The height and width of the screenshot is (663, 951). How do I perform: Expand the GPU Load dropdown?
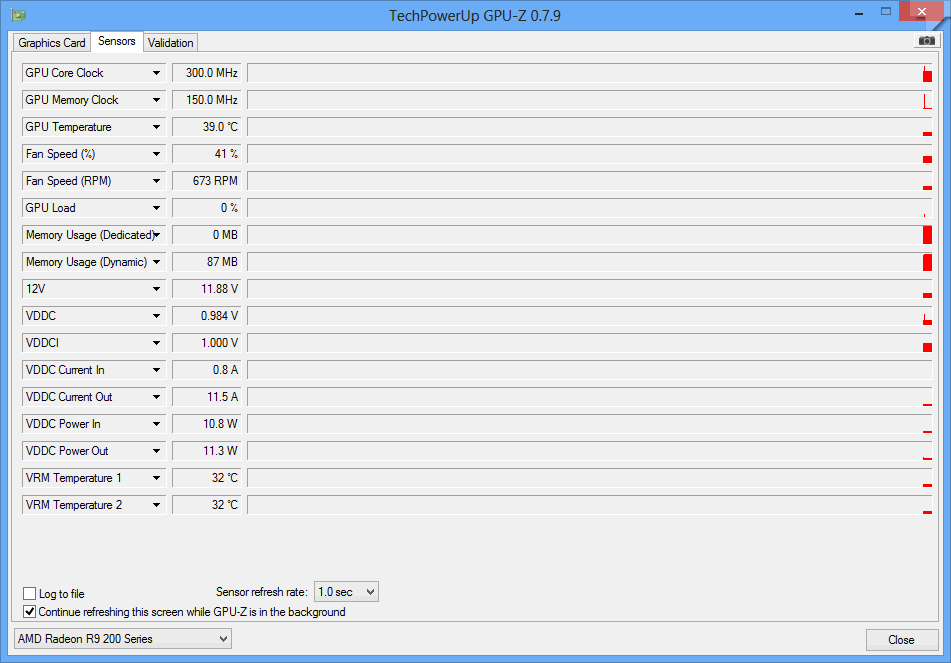point(94,207)
